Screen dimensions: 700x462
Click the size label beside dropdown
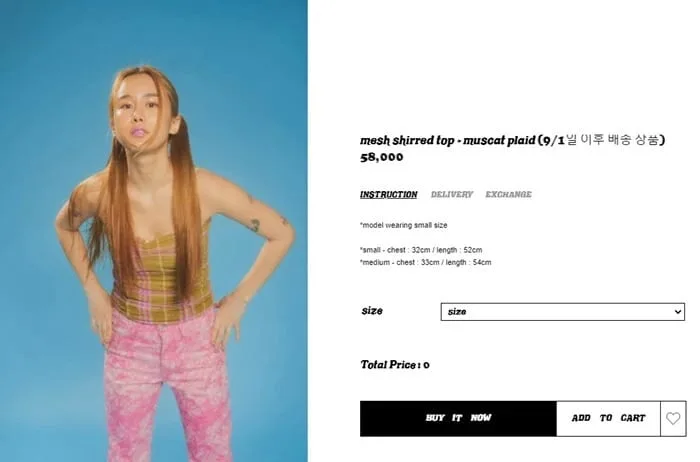pyautogui.click(x=372, y=311)
